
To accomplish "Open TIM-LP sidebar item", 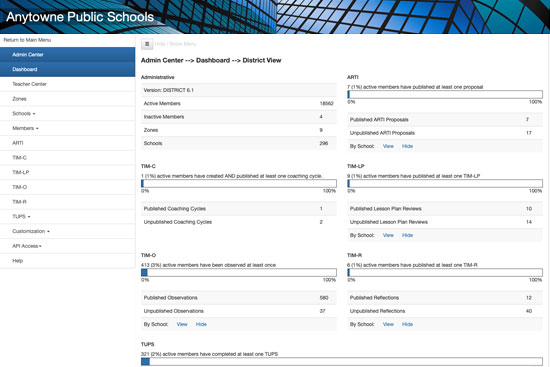I will click(67, 172).
